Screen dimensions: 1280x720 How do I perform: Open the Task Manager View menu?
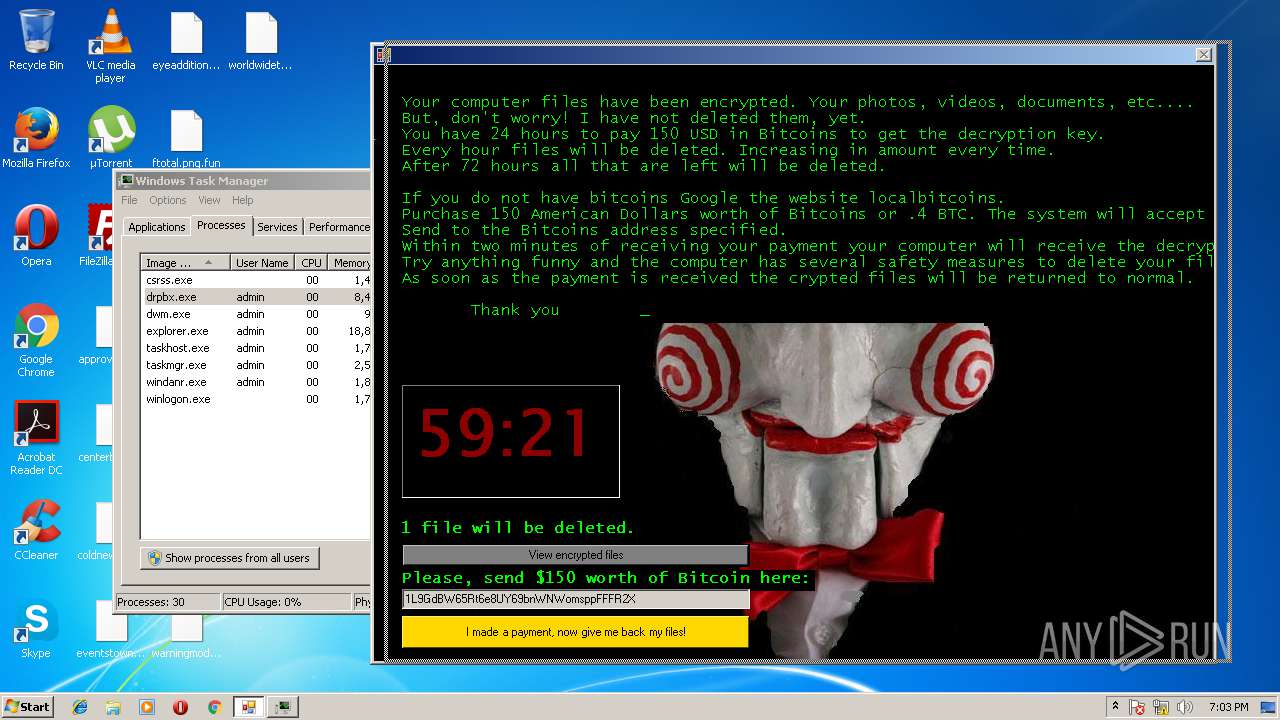tap(209, 200)
